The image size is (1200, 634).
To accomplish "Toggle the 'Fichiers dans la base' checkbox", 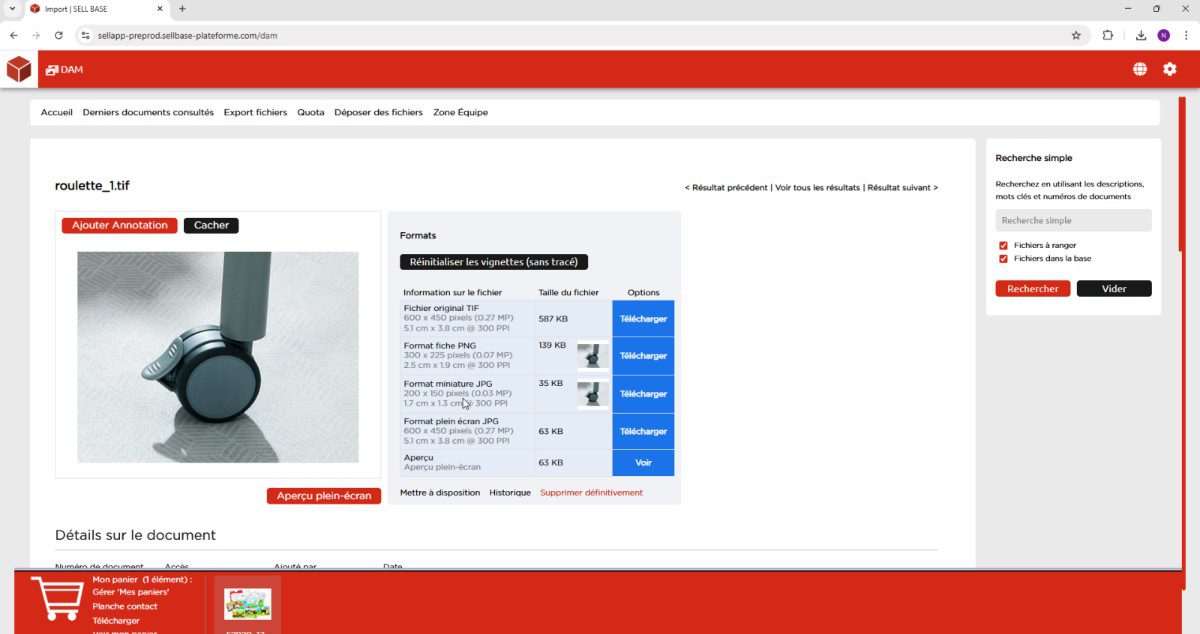I will tap(1003, 258).
